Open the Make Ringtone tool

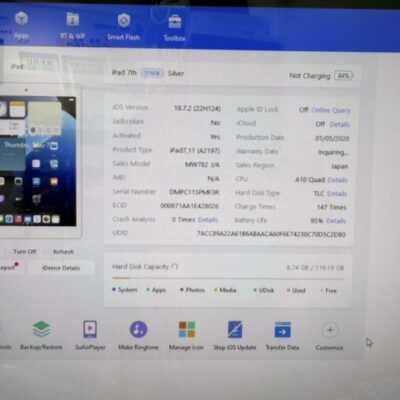pyautogui.click(x=138, y=329)
